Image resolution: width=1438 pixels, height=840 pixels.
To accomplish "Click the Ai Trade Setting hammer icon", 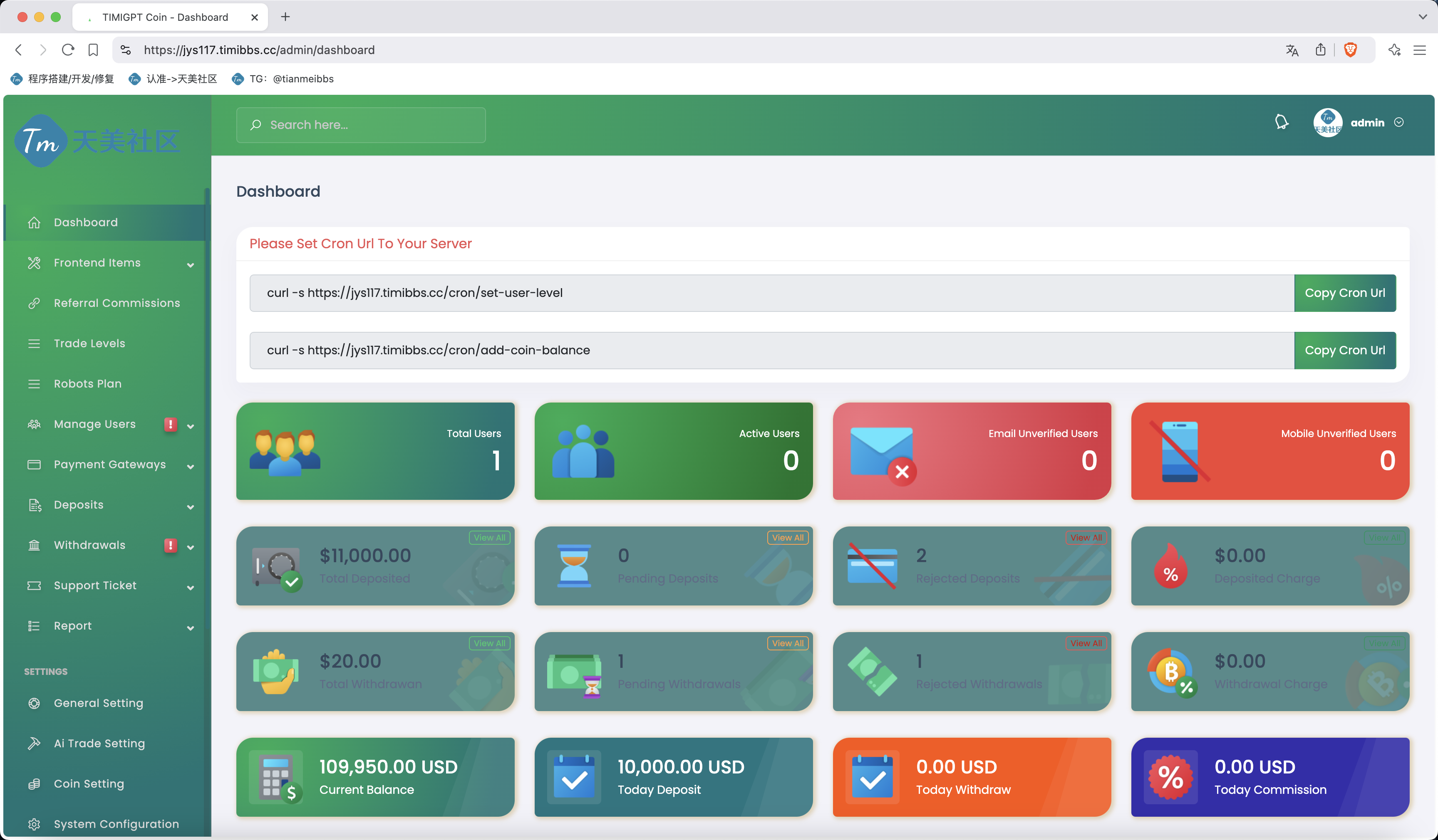I will pyautogui.click(x=34, y=744).
